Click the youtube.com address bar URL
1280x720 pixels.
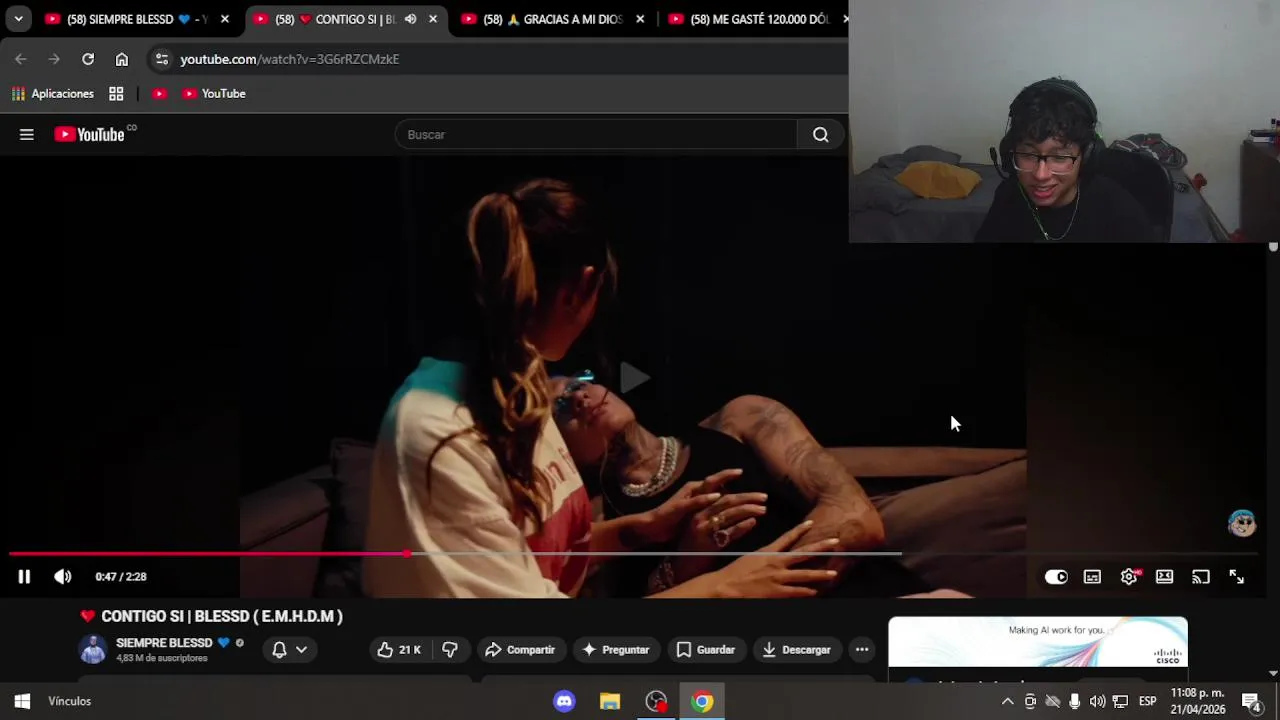click(x=289, y=59)
